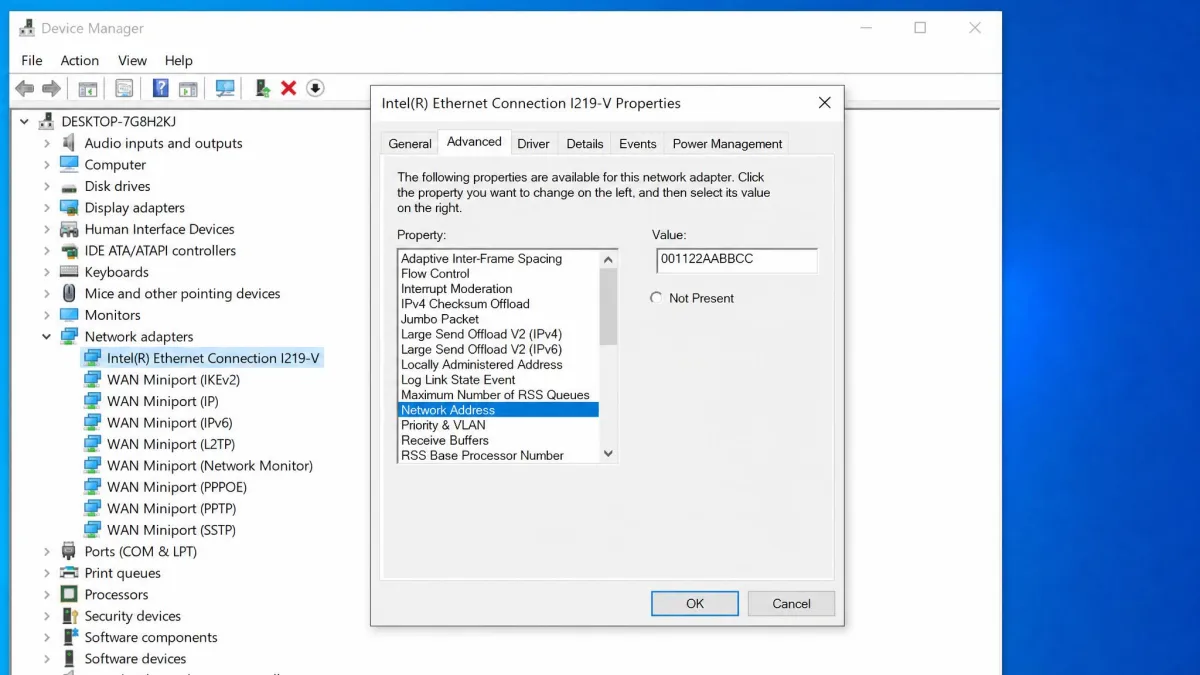Click the Keyboards category icon
This screenshot has height=675, width=1200.
[69, 272]
